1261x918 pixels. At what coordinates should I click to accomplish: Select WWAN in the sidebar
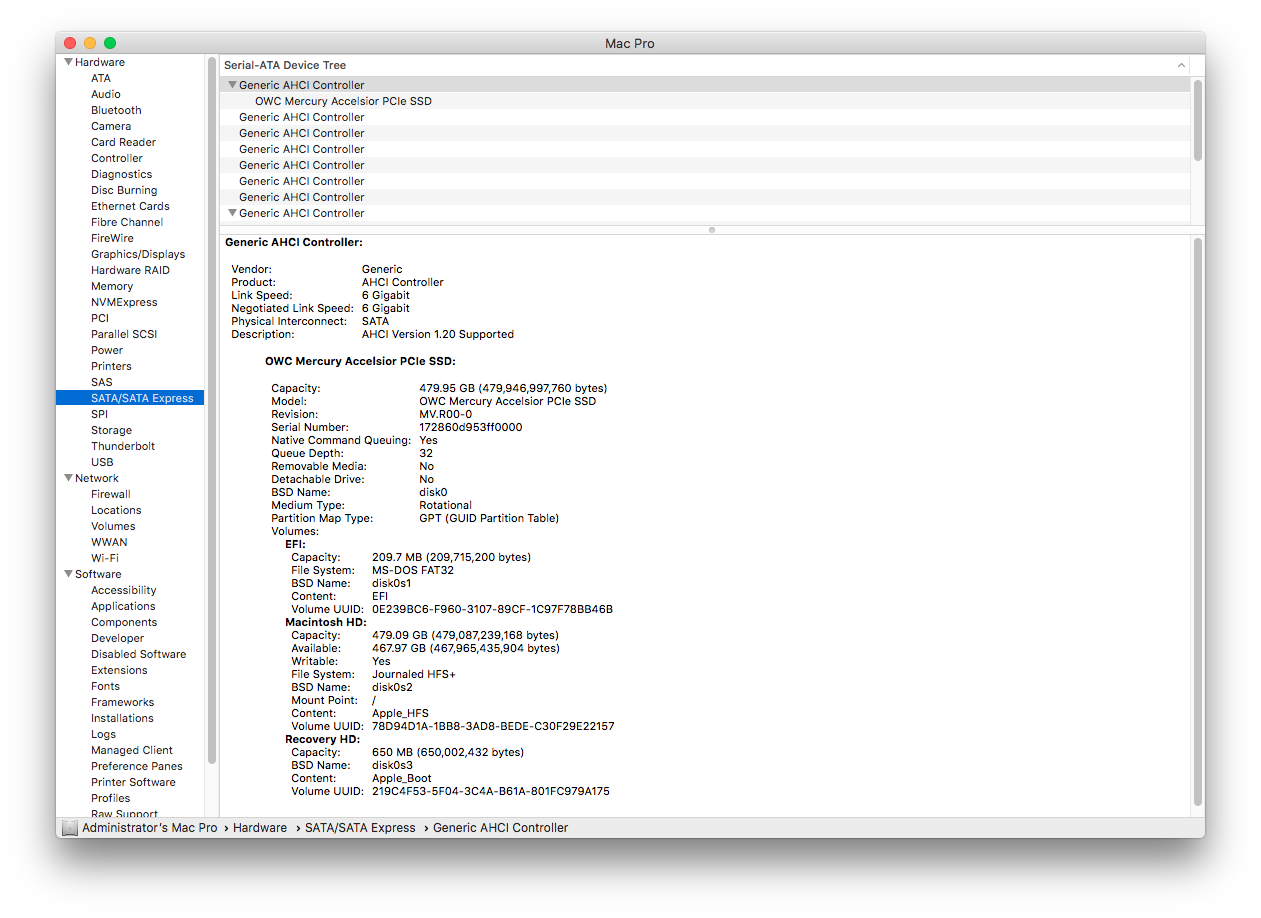coord(109,542)
